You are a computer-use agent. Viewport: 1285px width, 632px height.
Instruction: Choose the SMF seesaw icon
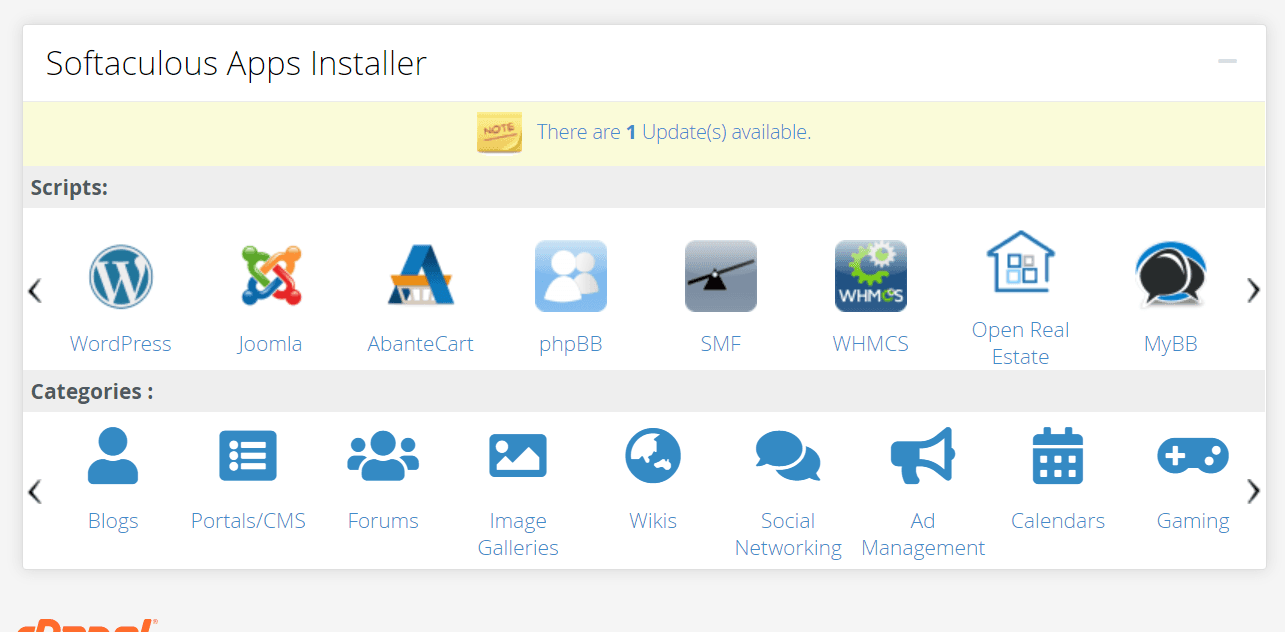coord(720,276)
